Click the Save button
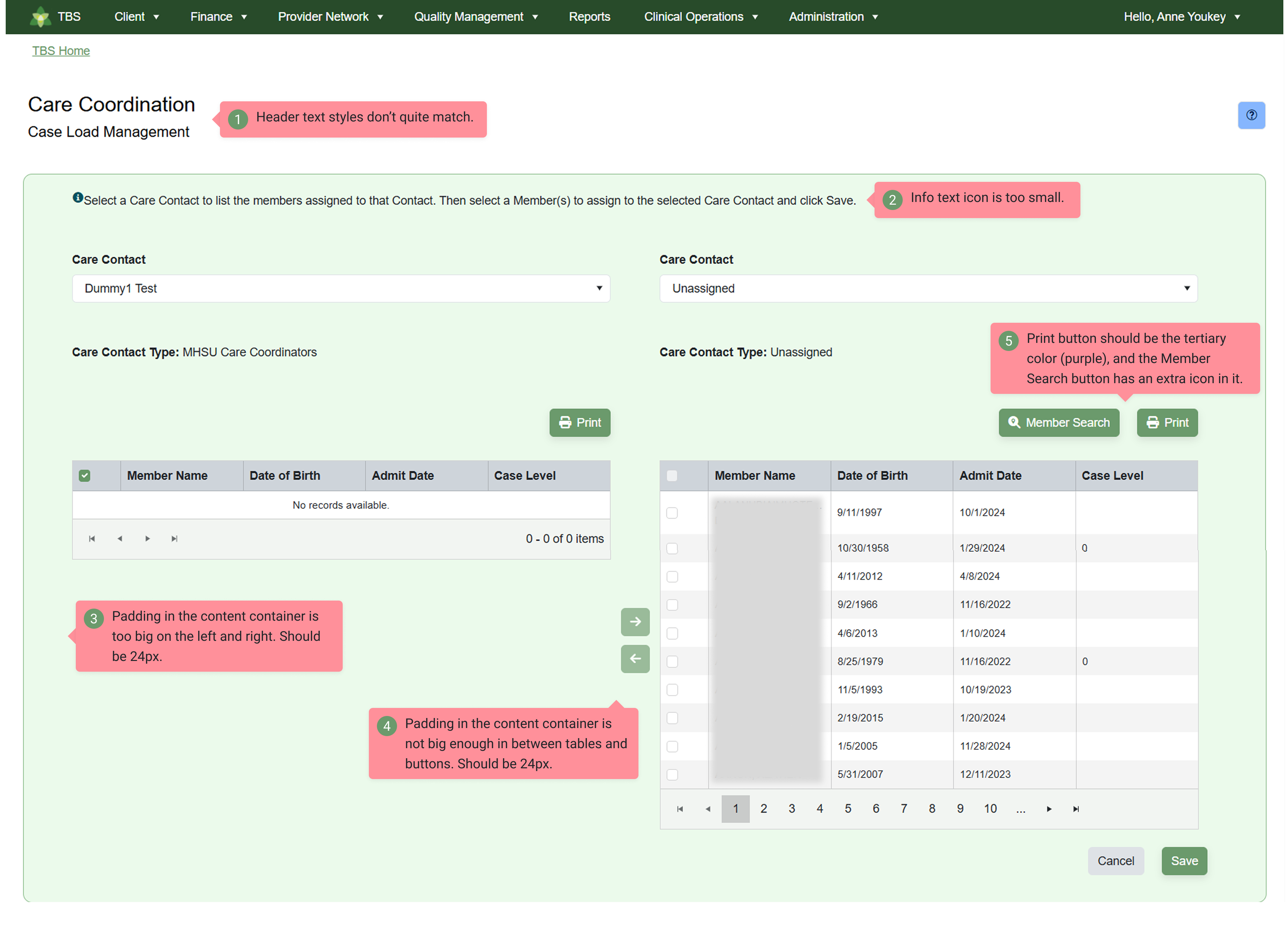This screenshot has height=926, width=1288. tap(1184, 861)
